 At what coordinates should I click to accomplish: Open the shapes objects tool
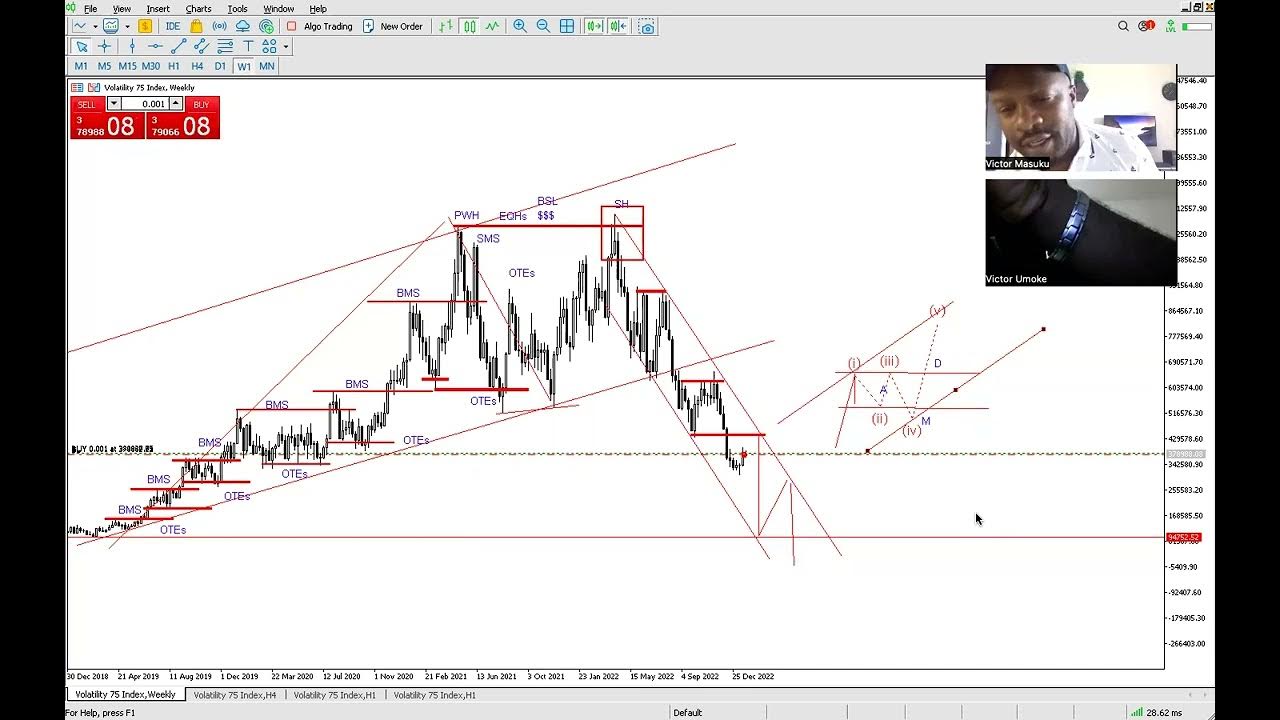point(269,46)
